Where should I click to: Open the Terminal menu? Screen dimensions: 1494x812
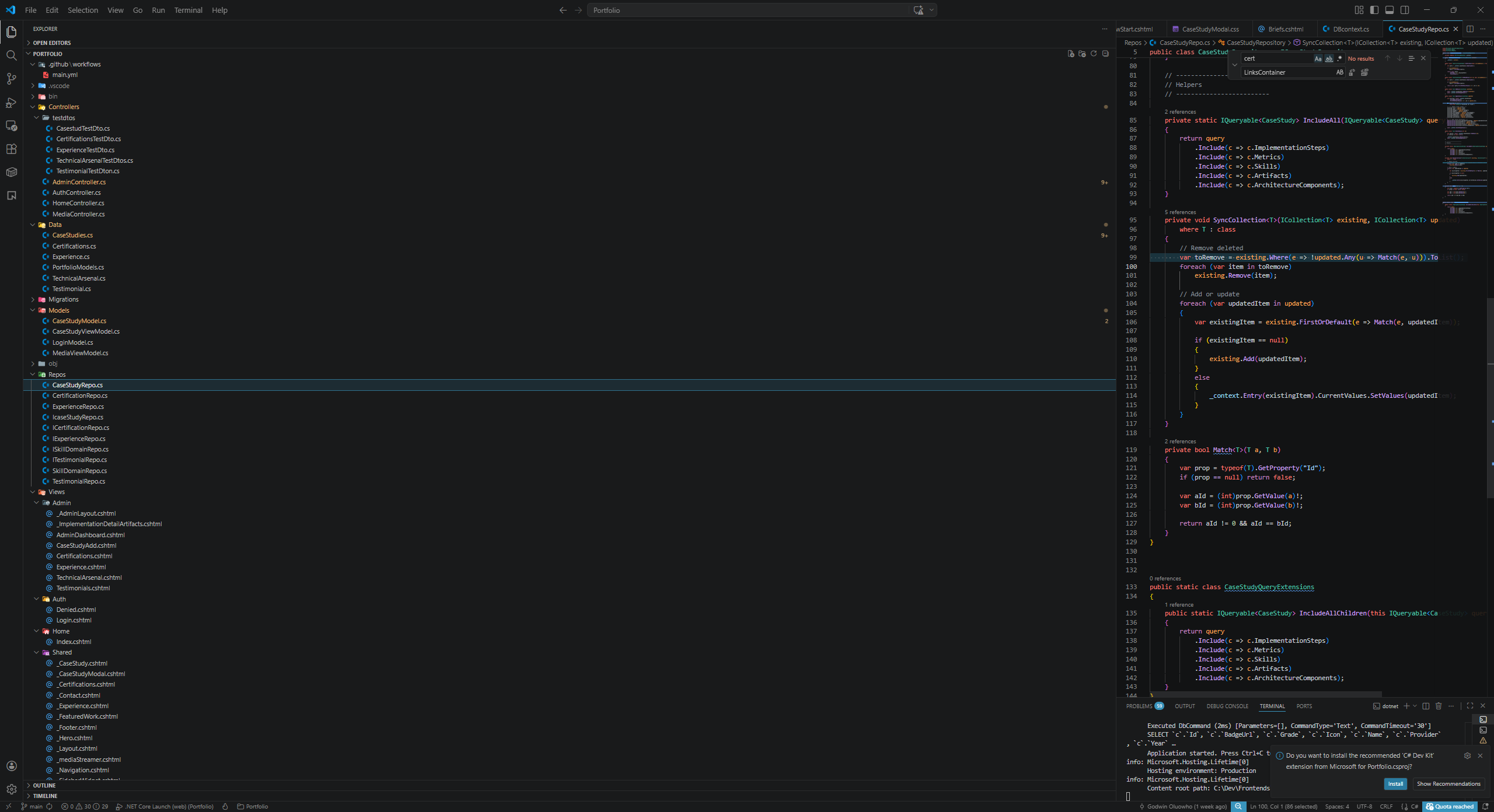[x=188, y=10]
